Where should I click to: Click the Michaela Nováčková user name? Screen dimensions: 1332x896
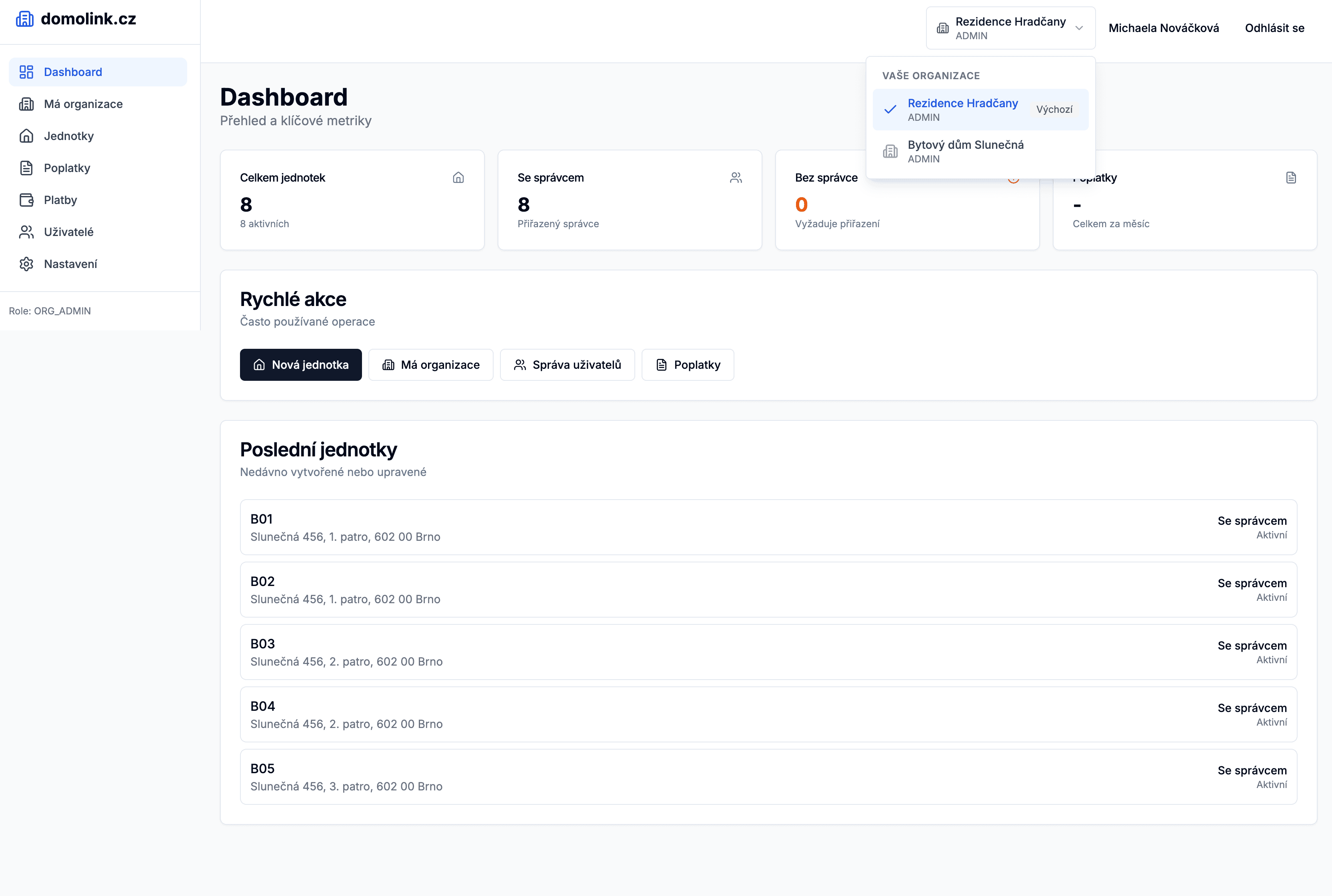coord(1164,28)
